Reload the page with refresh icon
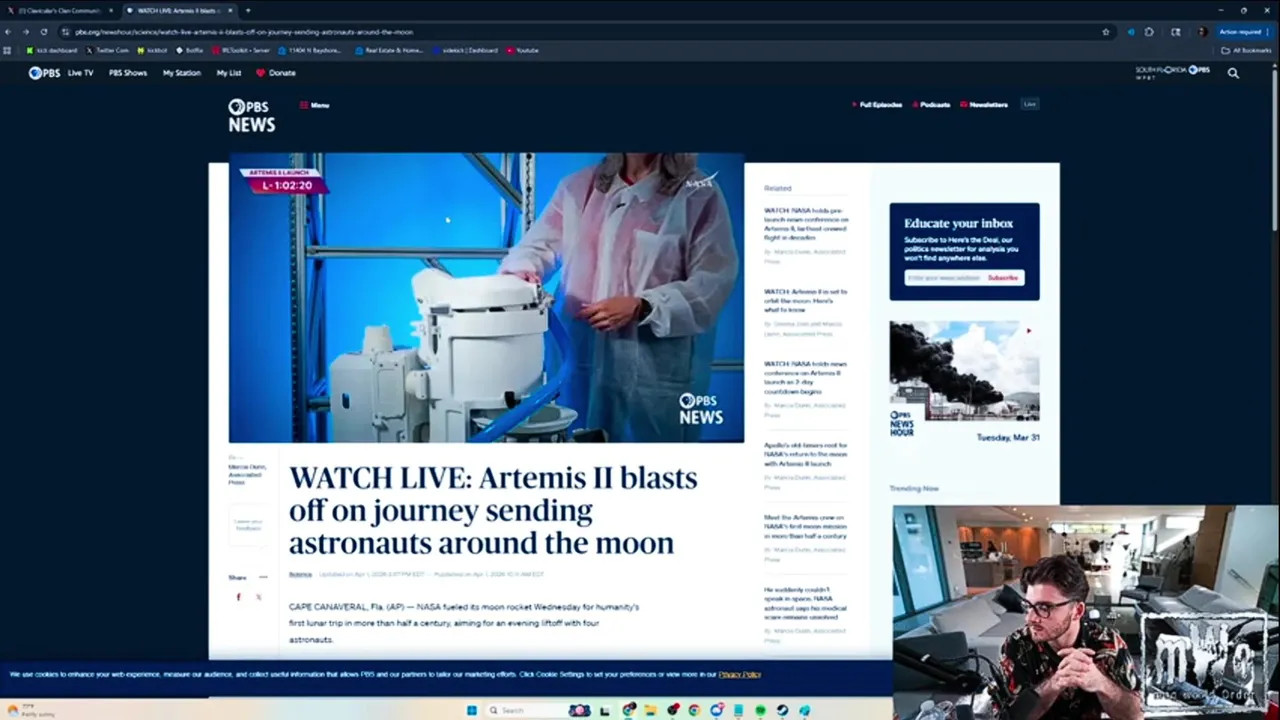The width and height of the screenshot is (1280, 720). [x=44, y=32]
